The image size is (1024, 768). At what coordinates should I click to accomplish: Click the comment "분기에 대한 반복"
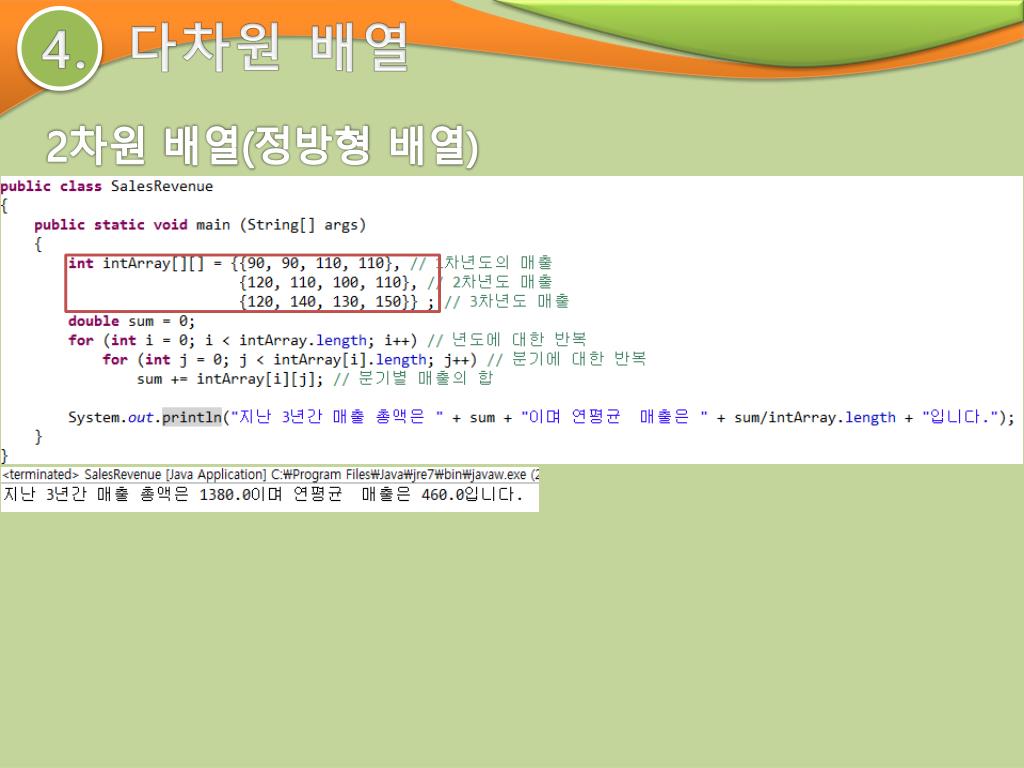tap(579, 359)
